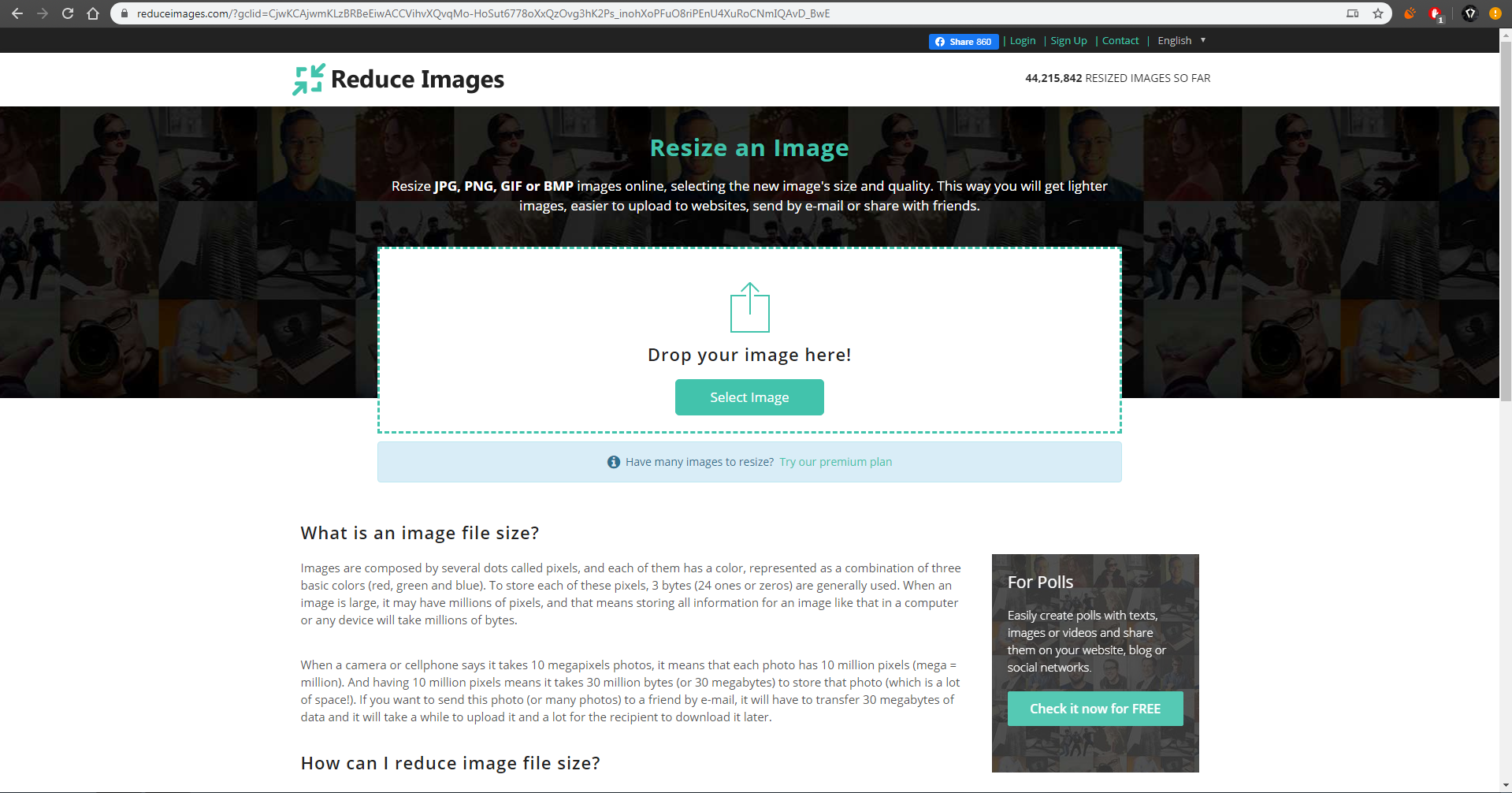Go to the Contact page

pos(1120,41)
